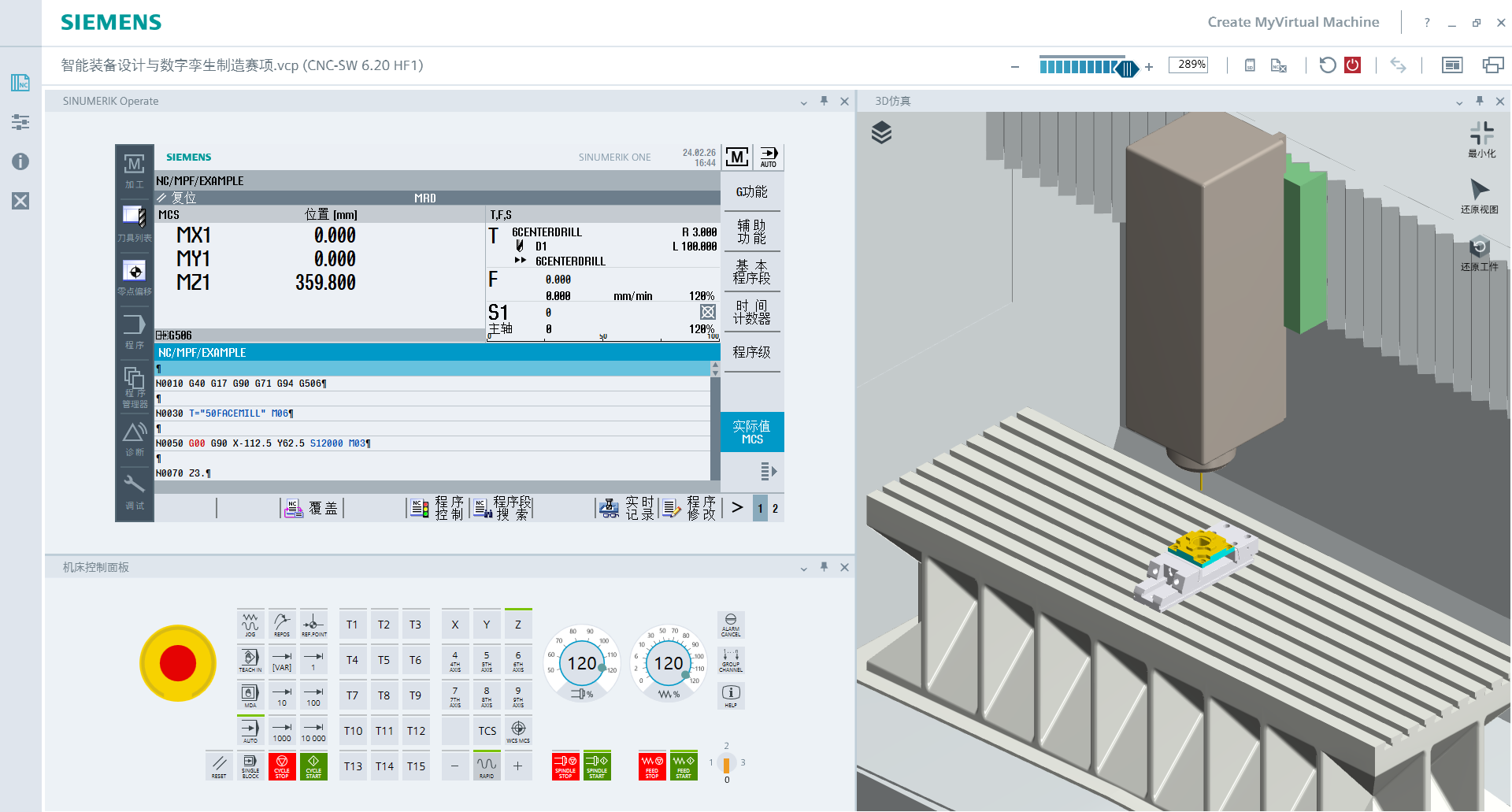Select the 辅助功能 softkey
This screenshot has height=812, width=1512.
click(751, 232)
